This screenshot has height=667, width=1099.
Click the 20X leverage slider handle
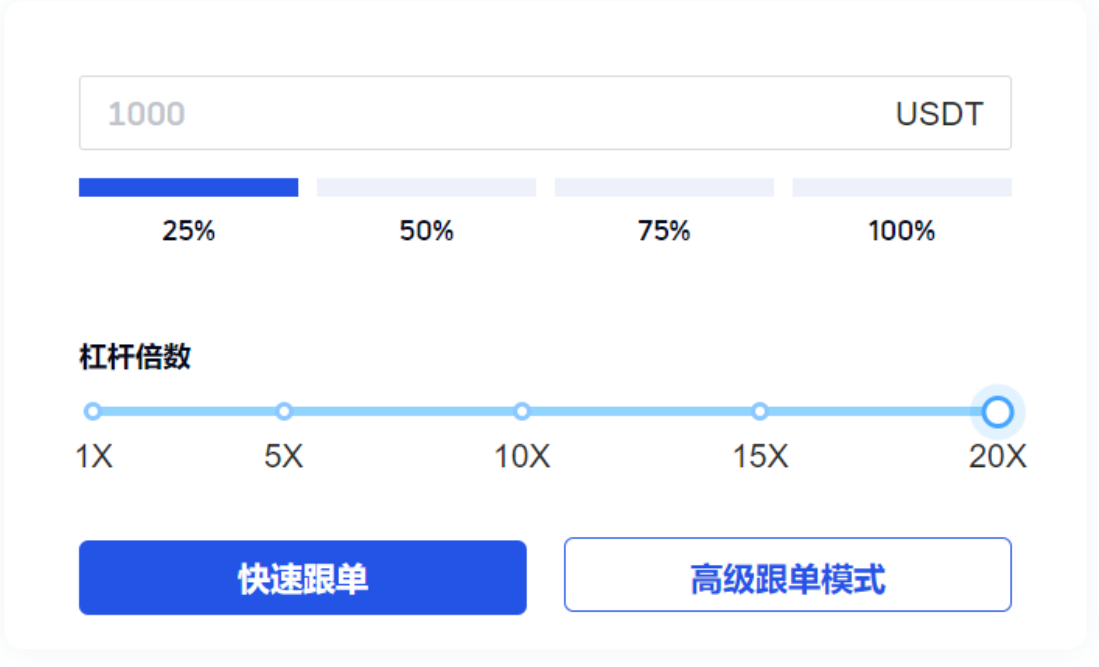[x=997, y=411]
